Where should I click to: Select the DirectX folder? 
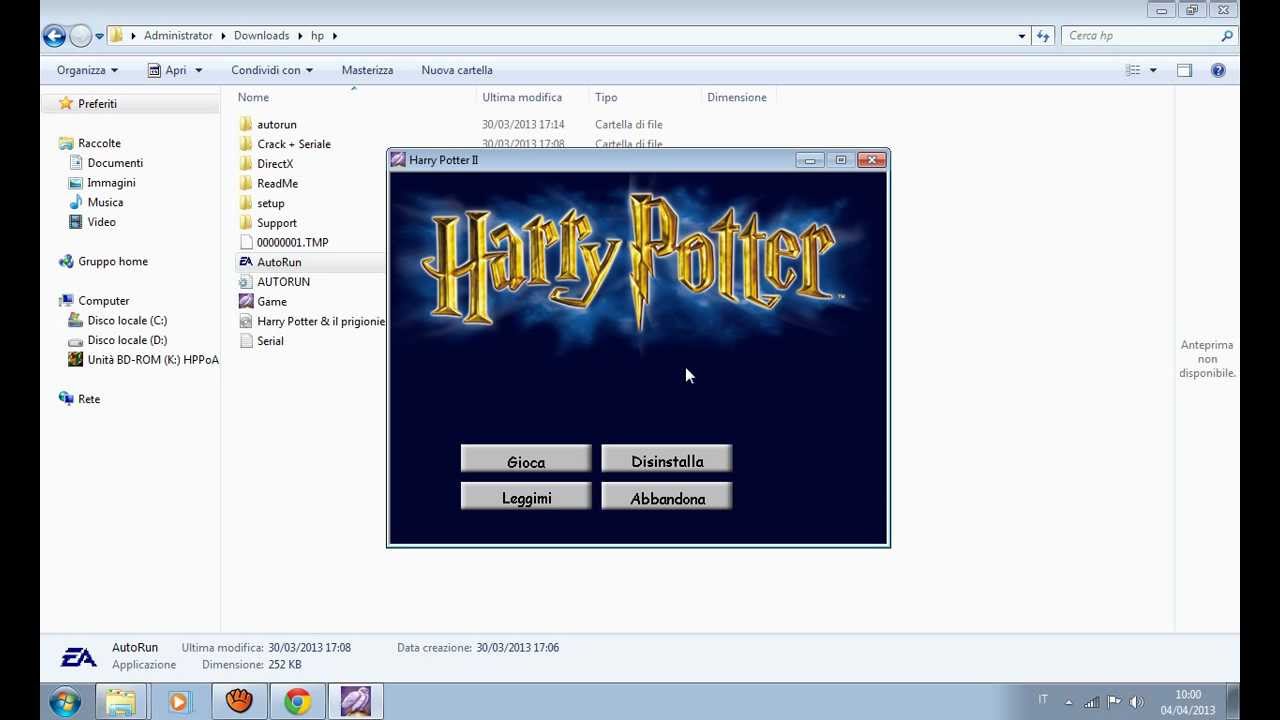click(x=275, y=164)
